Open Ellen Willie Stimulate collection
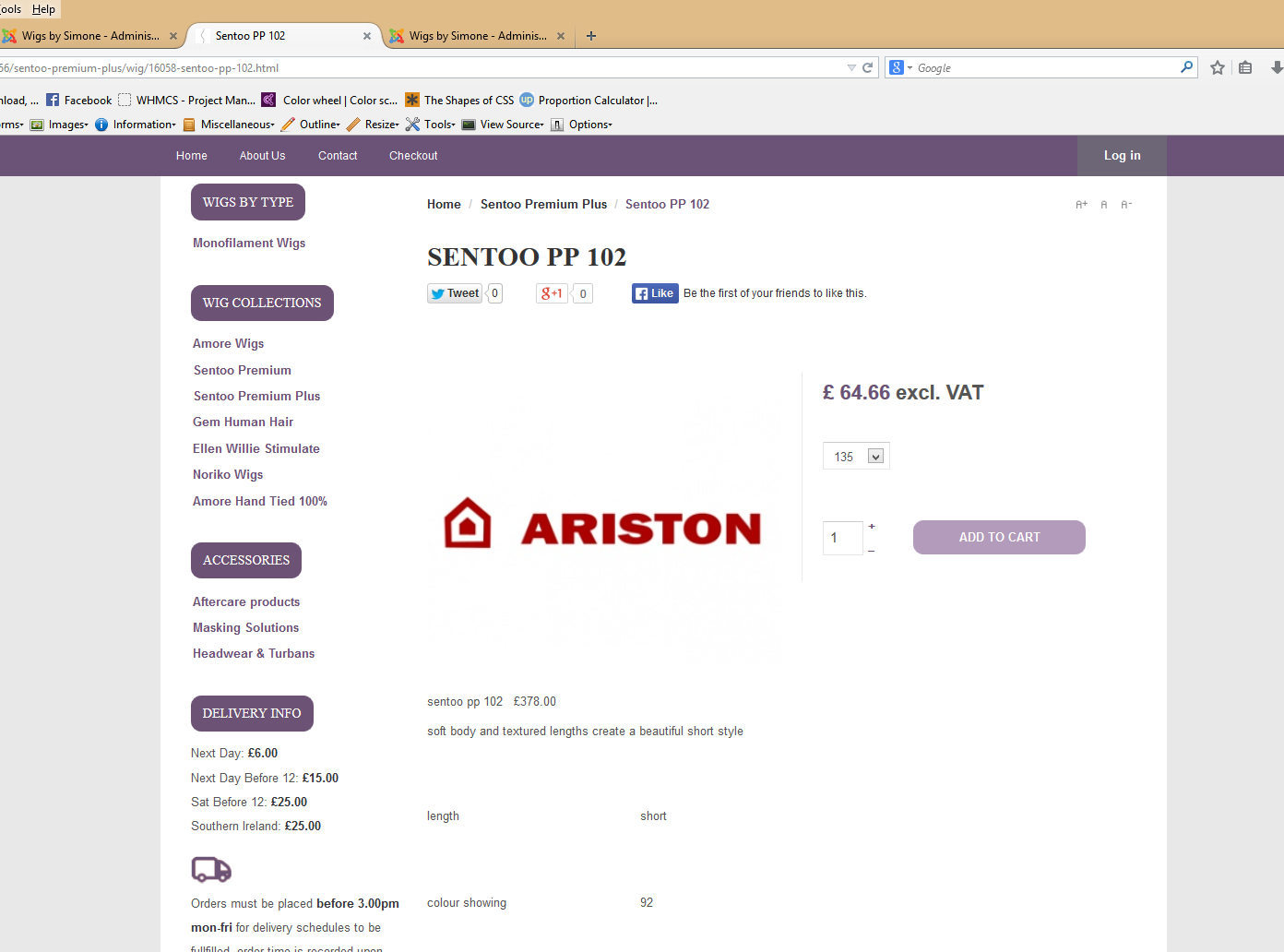This screenshot has height=952, width=1284. tap(256, 448)
